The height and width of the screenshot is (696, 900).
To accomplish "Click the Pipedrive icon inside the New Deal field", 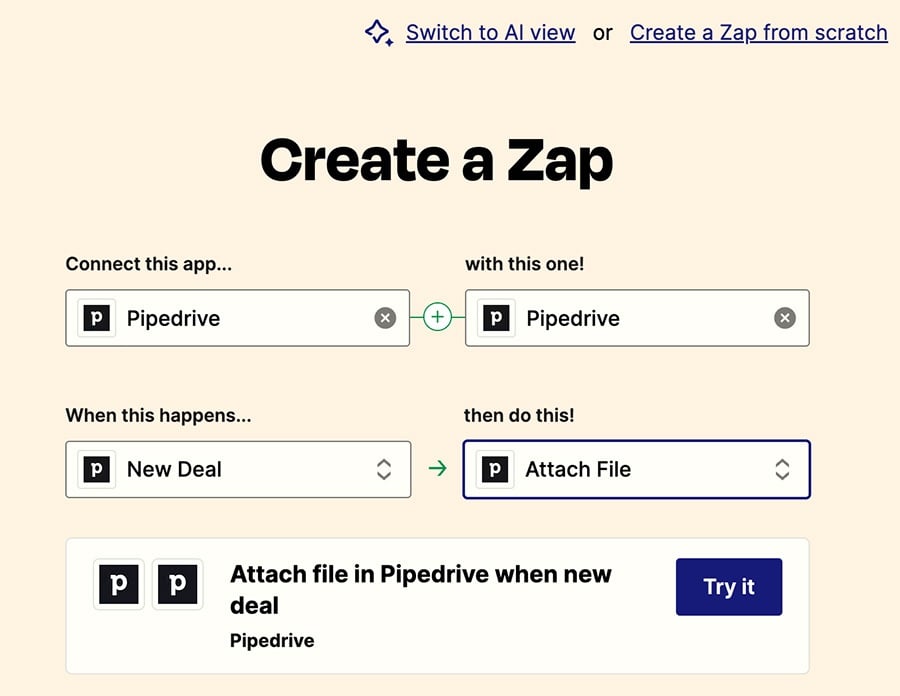I will click(x=96, y=469).
